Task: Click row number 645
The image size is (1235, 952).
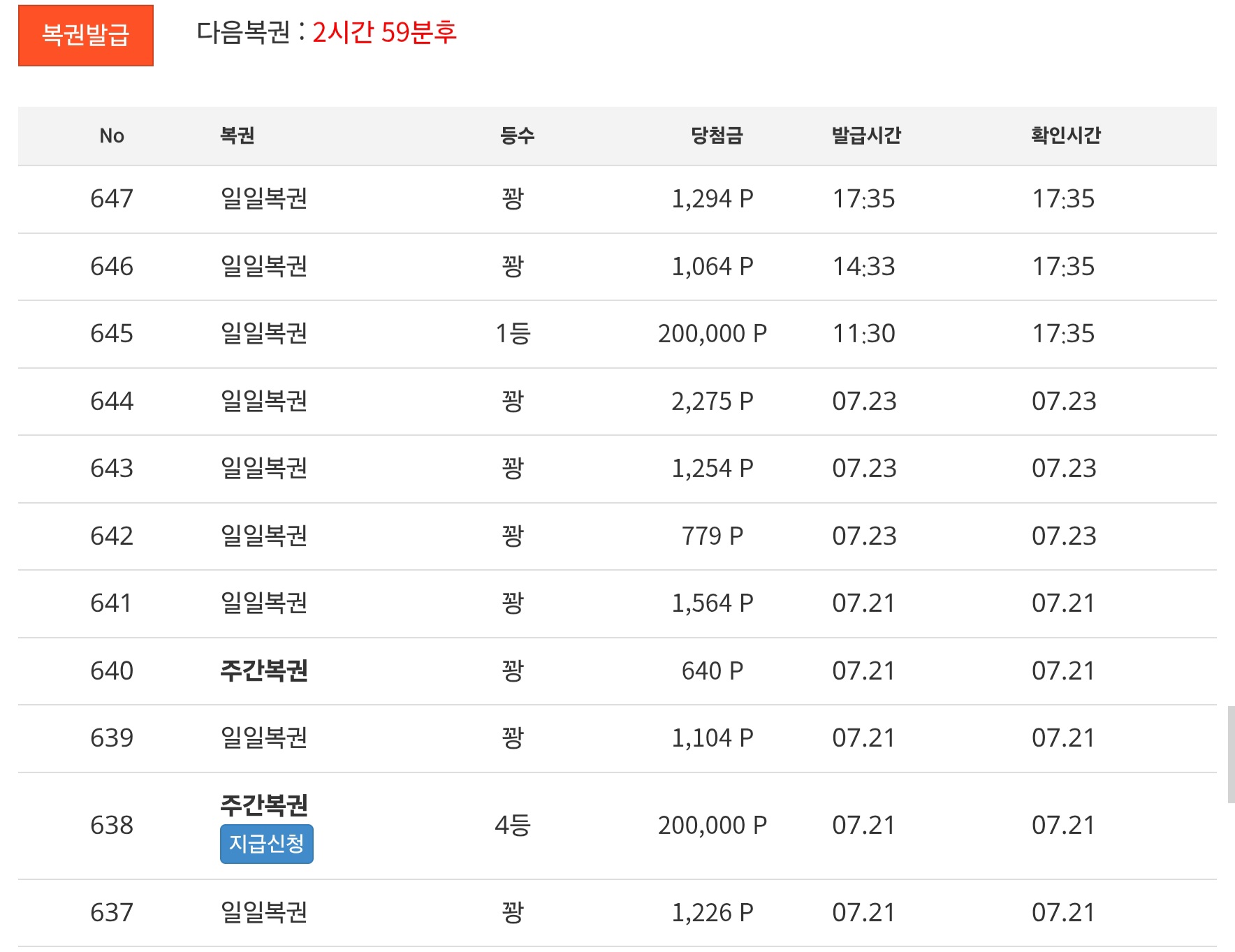Action: click(x=112, y=334)
